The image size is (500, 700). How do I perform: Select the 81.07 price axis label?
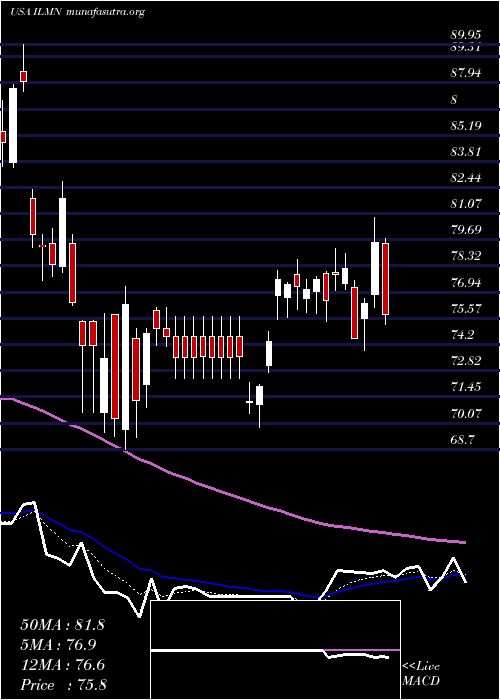pyautogui.click(x=467, y=204)
